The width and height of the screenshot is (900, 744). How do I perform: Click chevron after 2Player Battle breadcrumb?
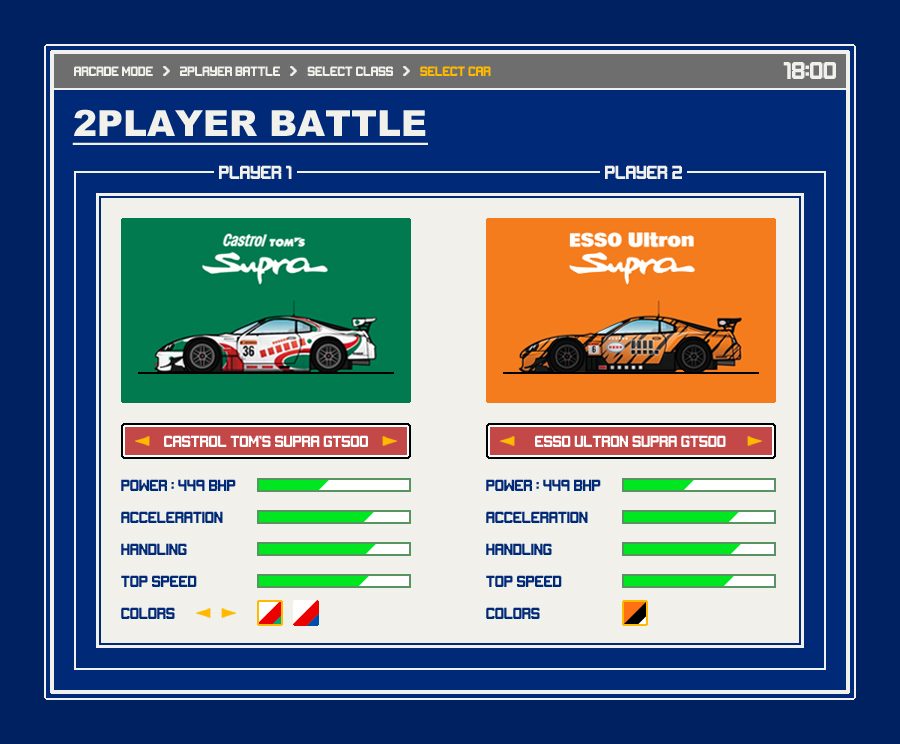293,71
